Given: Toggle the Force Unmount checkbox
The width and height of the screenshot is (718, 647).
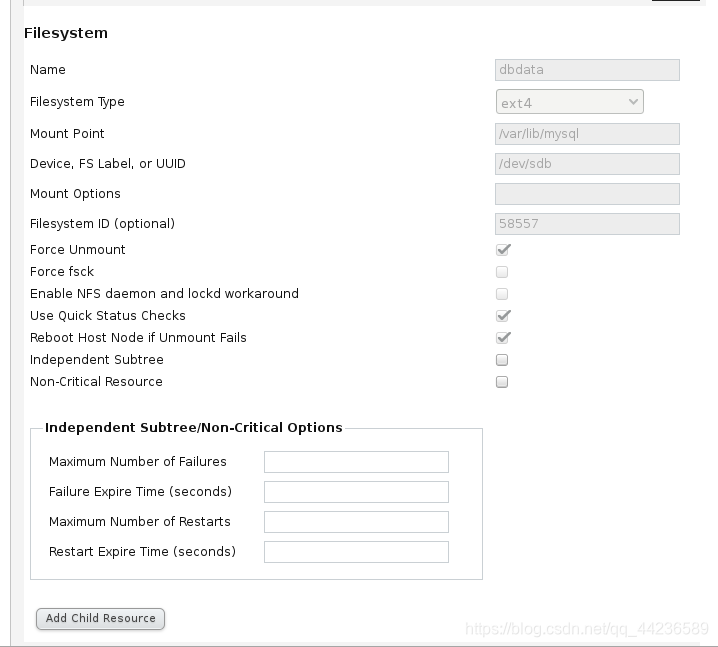Looking at the screenshot, I should click(x=502, y=250).
